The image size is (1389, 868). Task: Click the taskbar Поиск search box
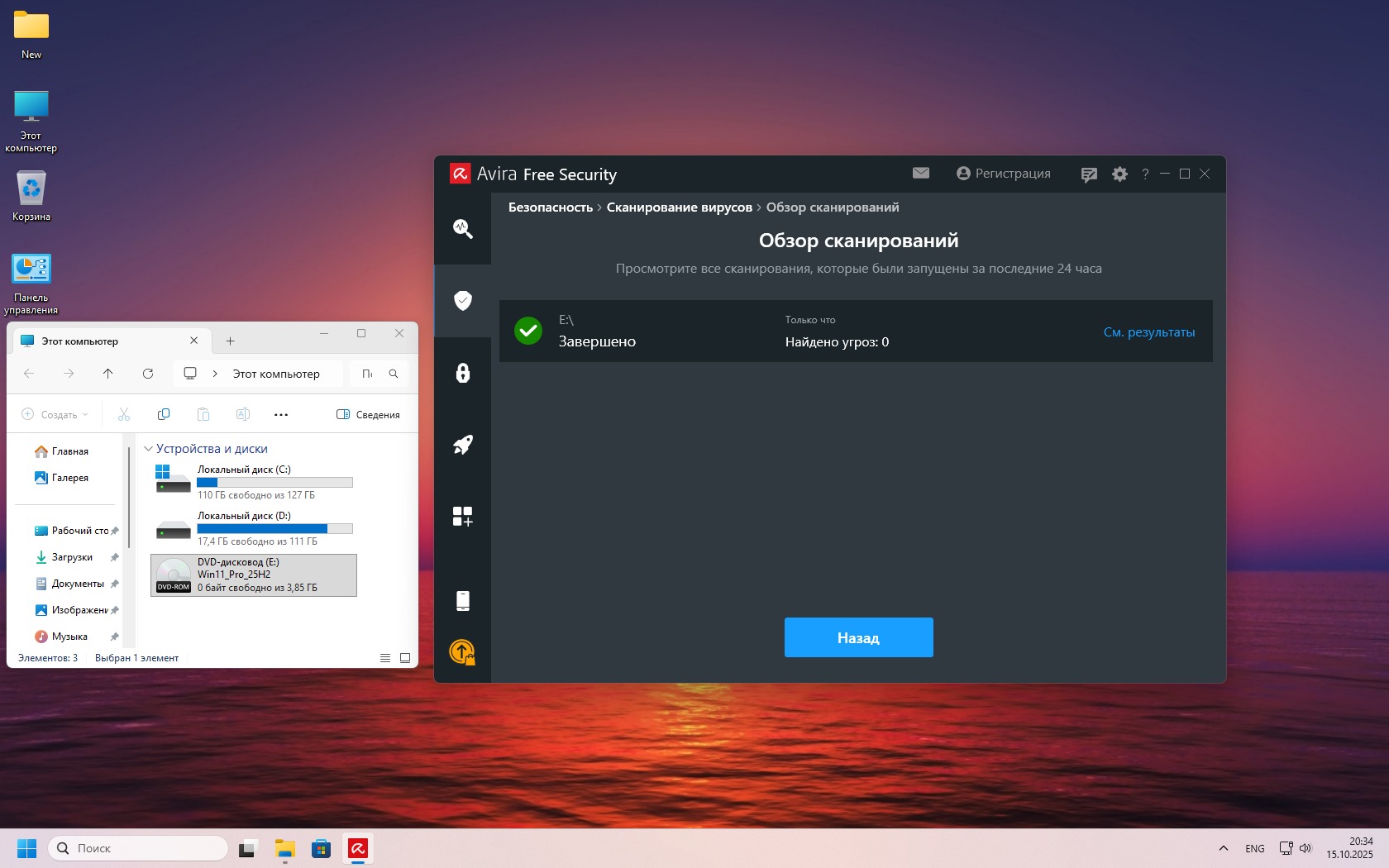click(x=138, y=848)
